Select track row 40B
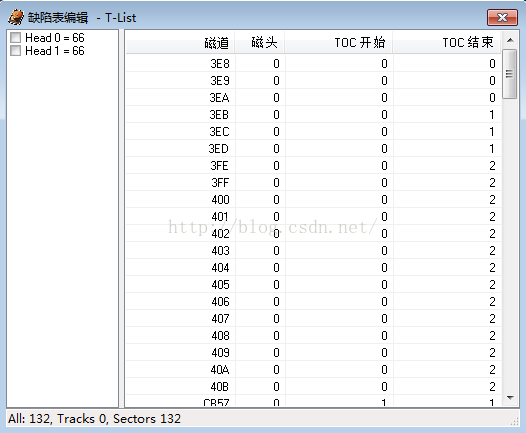526x433 pixels. tap(313, 386)
